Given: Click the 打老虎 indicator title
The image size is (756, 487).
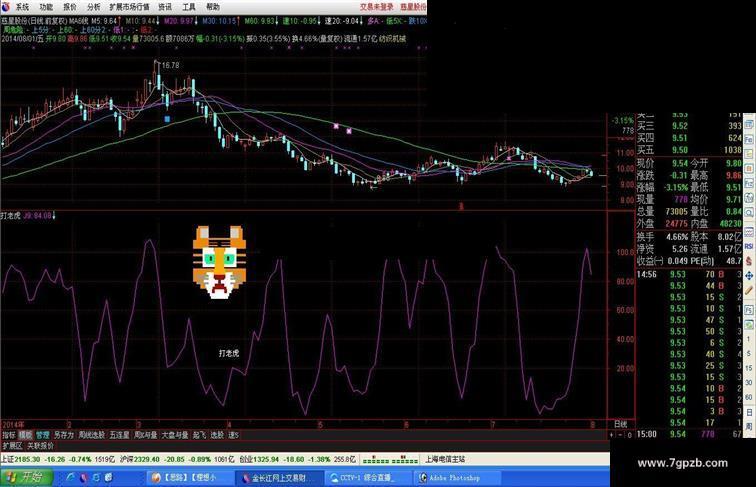Looking at the screenshot, I should pyautogui.click(x=10, y=216).
